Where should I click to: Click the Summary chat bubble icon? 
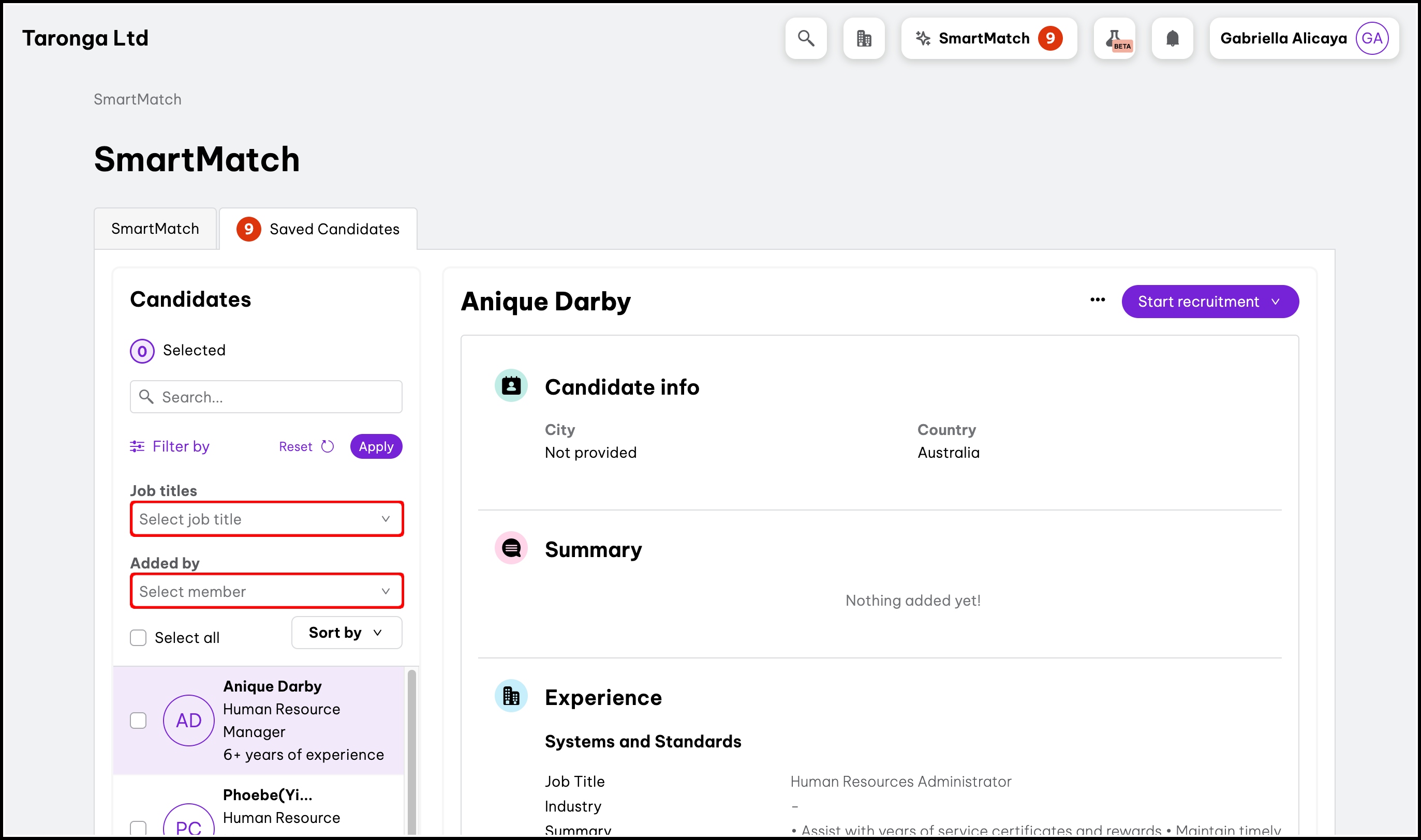(511, 548)
